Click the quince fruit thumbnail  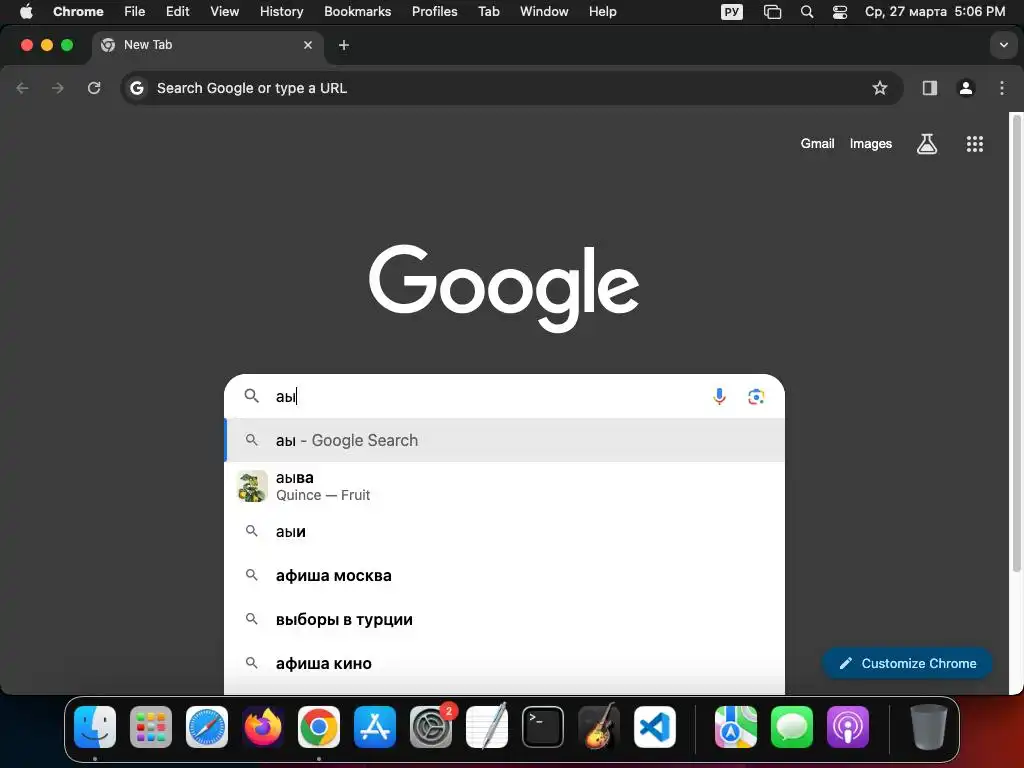252,486
